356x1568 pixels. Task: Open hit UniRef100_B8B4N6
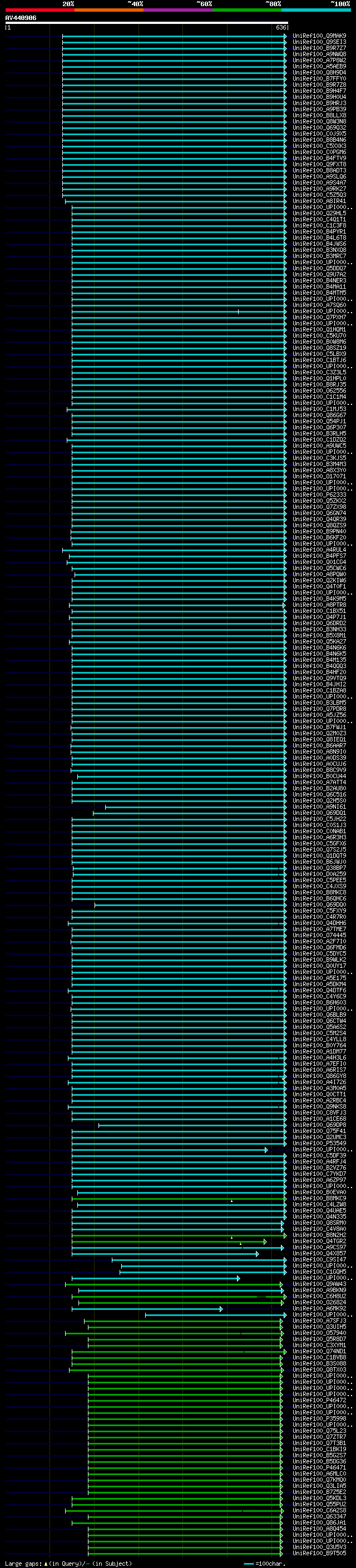point(319,140)
